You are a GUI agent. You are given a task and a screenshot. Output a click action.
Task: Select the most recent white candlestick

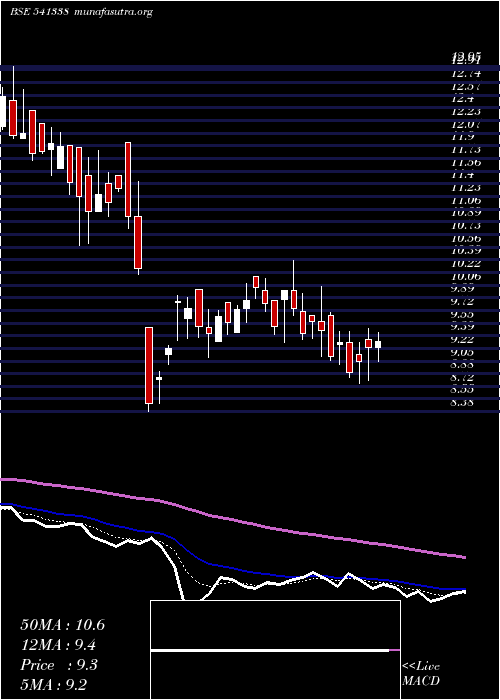[378, 344]
